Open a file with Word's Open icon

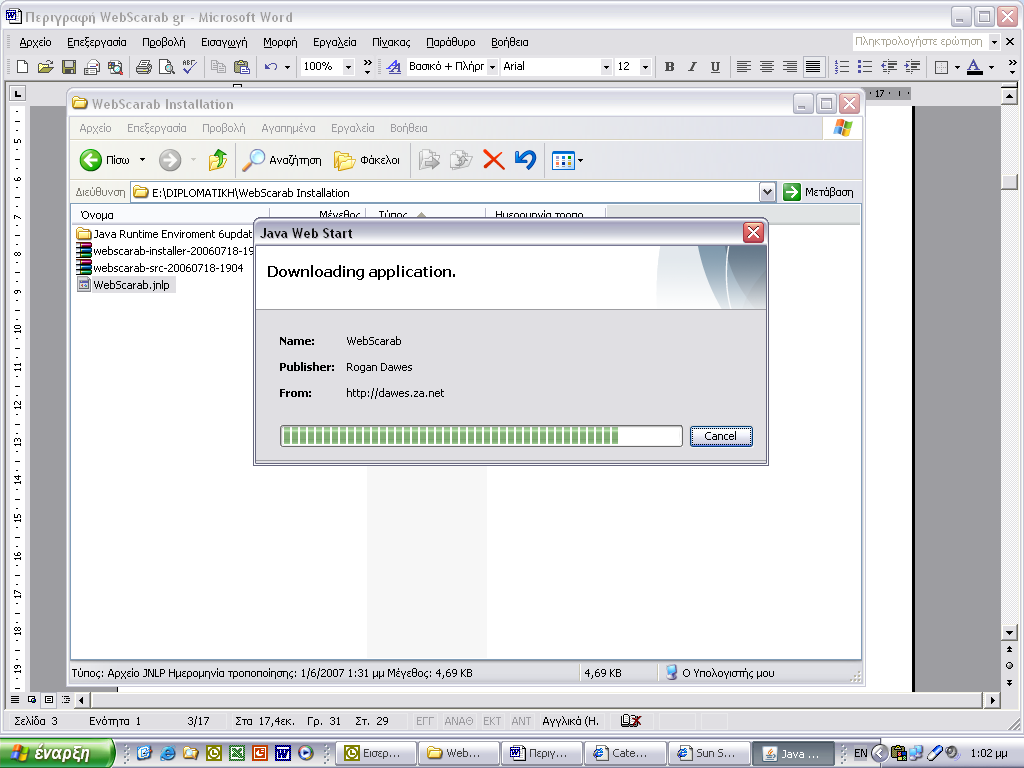(45, 67)
